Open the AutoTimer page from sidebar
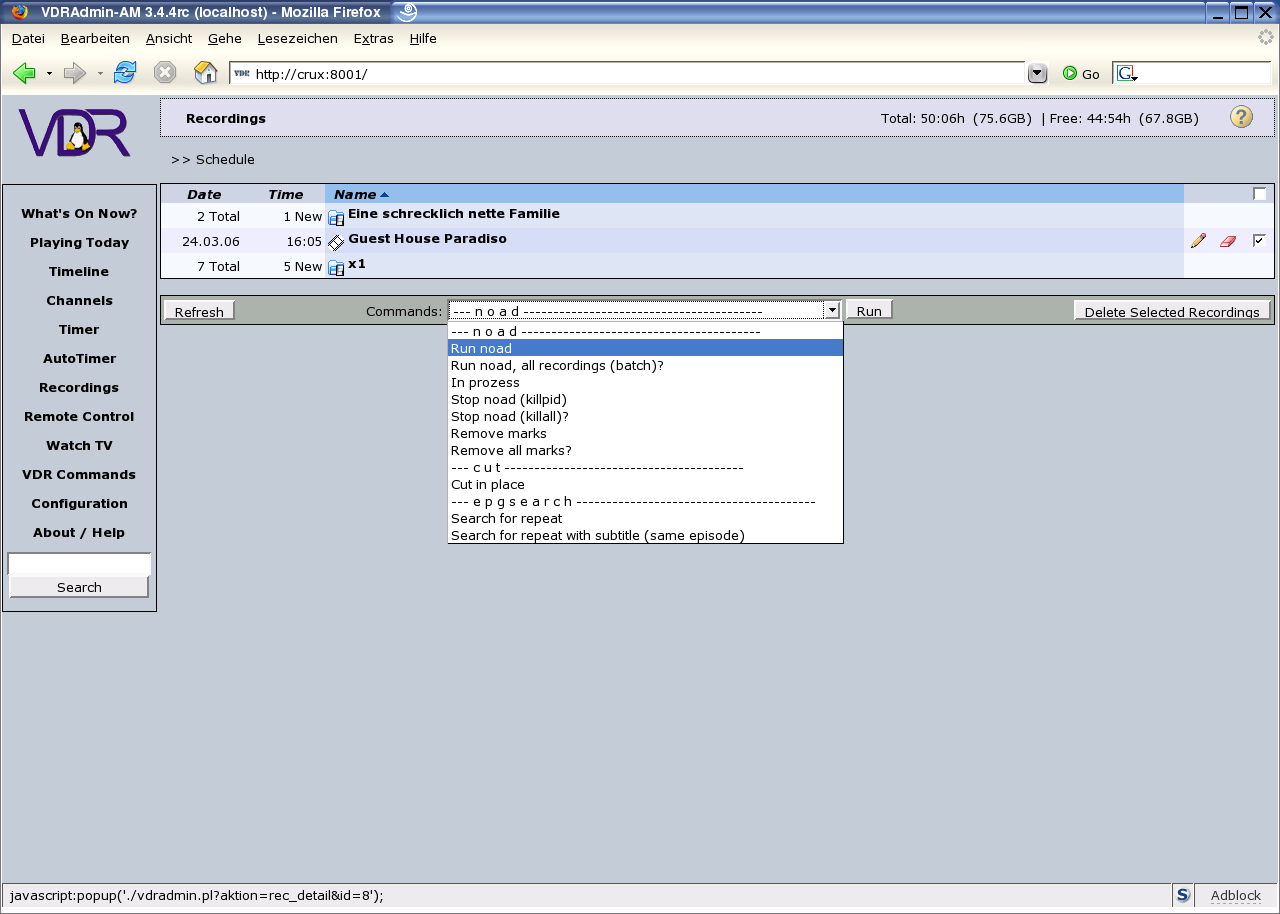This screenshot has height=914, width=1280. (x=79, y=358)
